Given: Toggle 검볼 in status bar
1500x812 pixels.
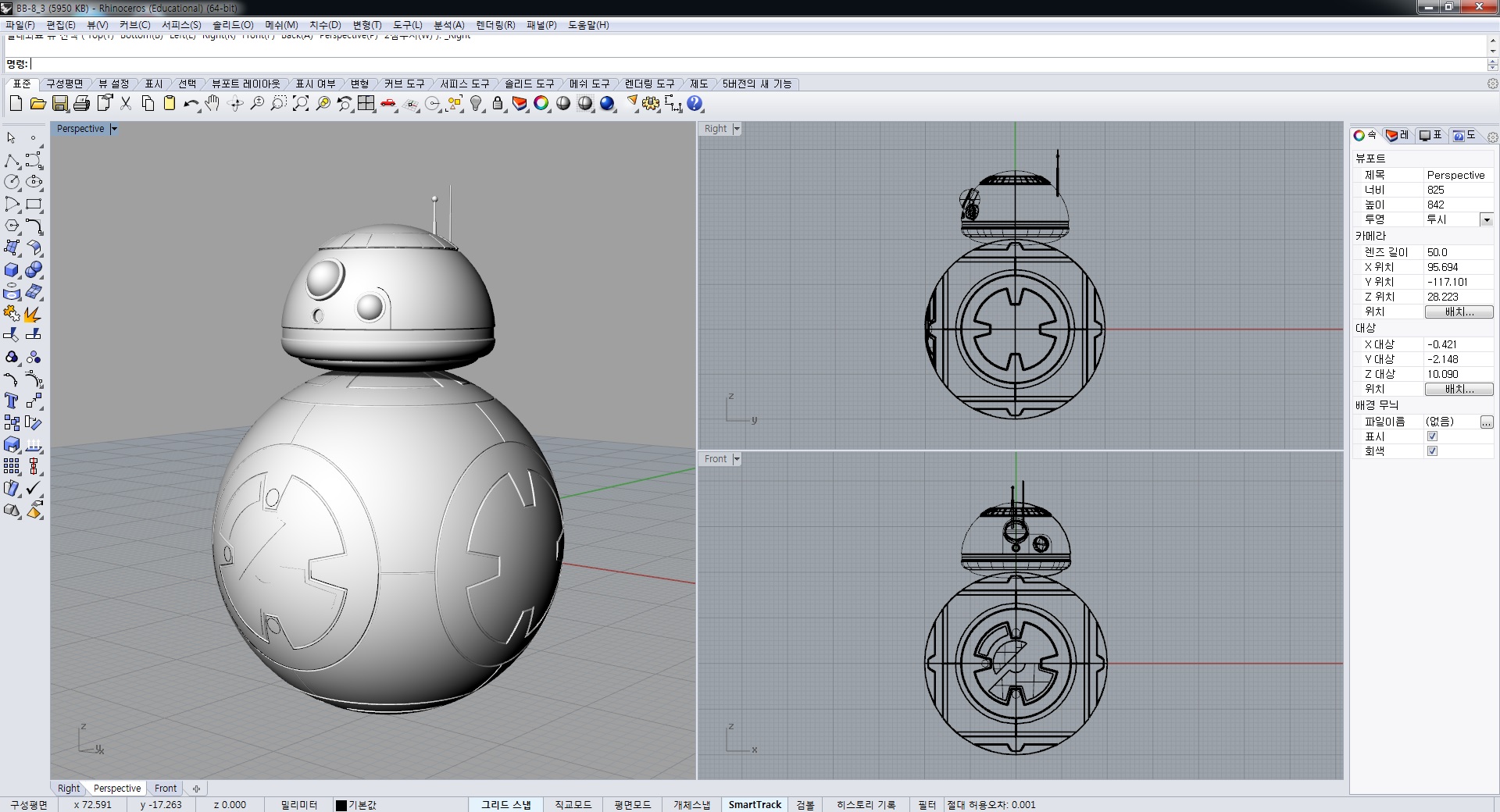Looking at the screenshot, I should coord(805,804).
